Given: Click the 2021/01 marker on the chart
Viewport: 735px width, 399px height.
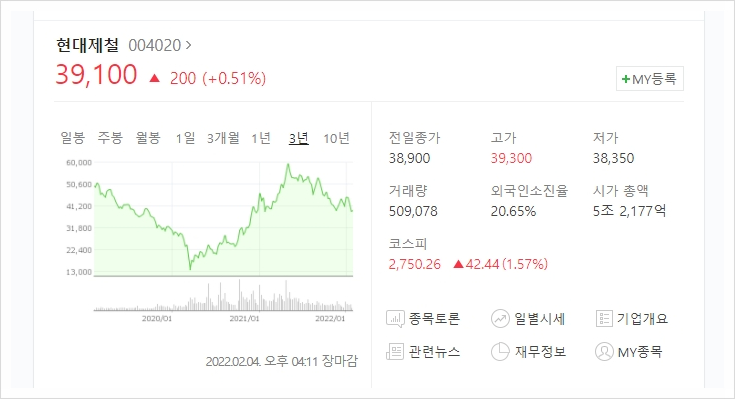Looking at the screenshot, I should (x=244, y=318).
